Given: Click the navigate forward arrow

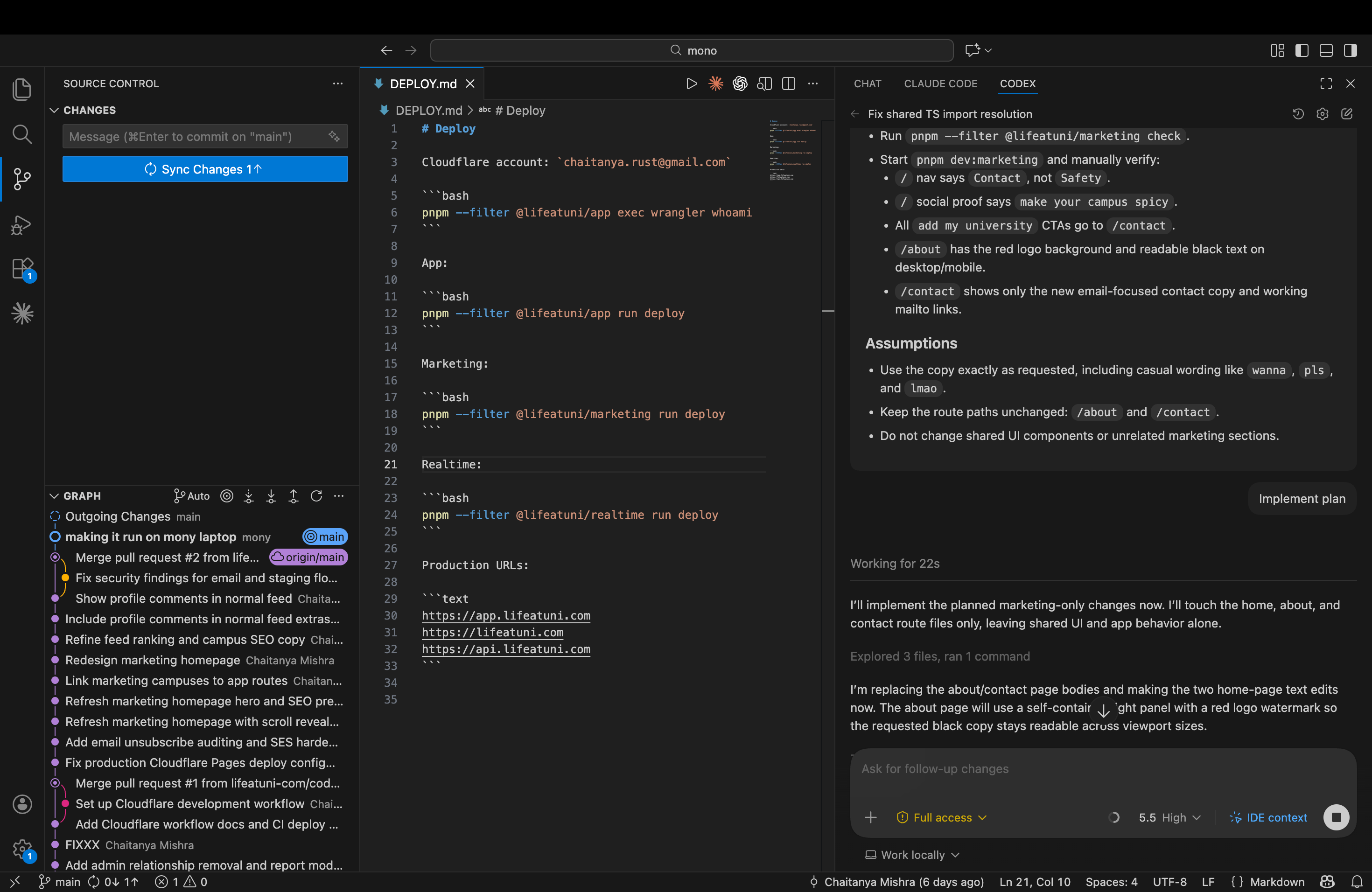Looking at the screenshot, I should point(411,51).
